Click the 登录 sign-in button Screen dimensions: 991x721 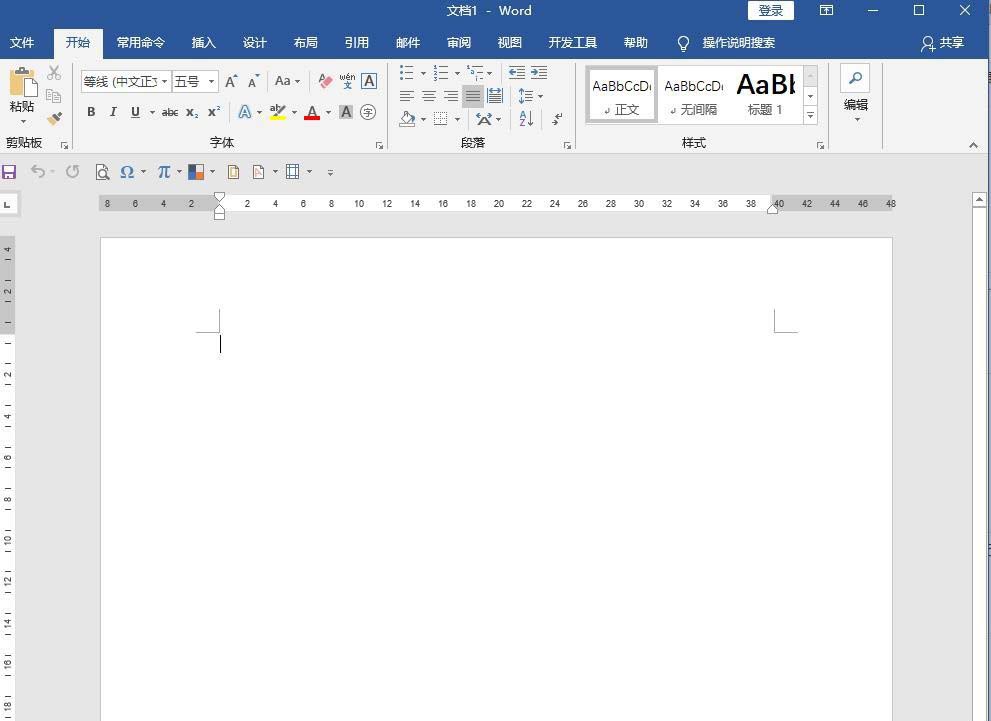(x=771, y=11)
